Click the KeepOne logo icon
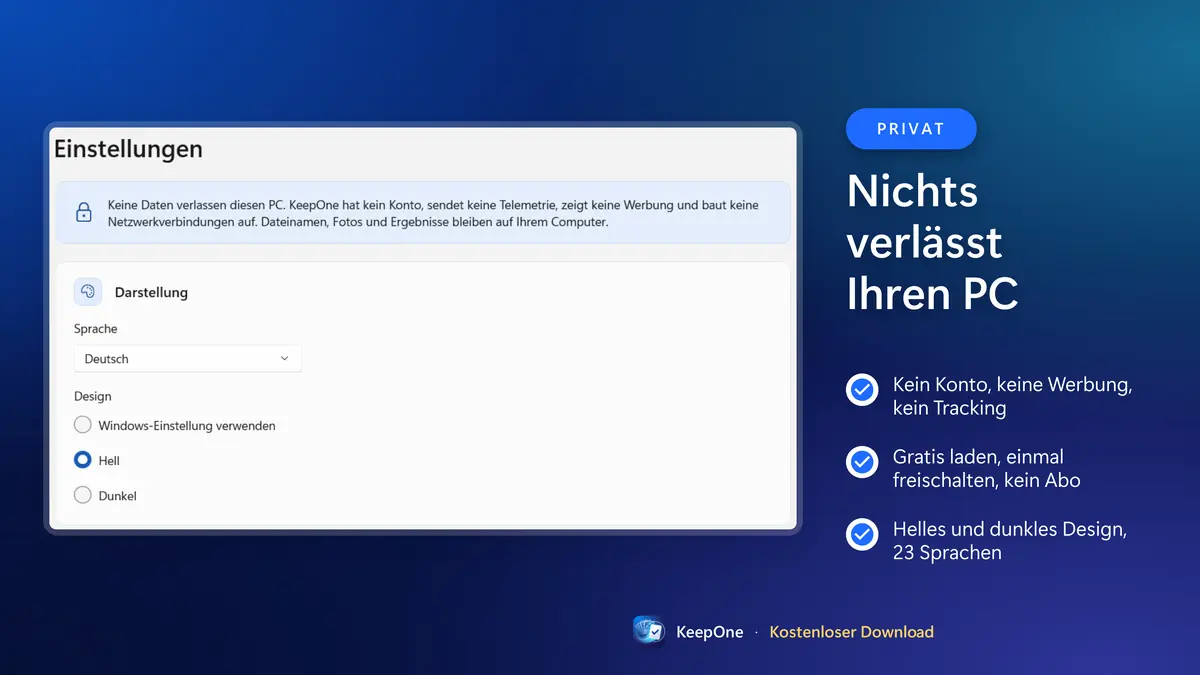The width and height of the screenshot is (1200, 675). coord(650,631)
